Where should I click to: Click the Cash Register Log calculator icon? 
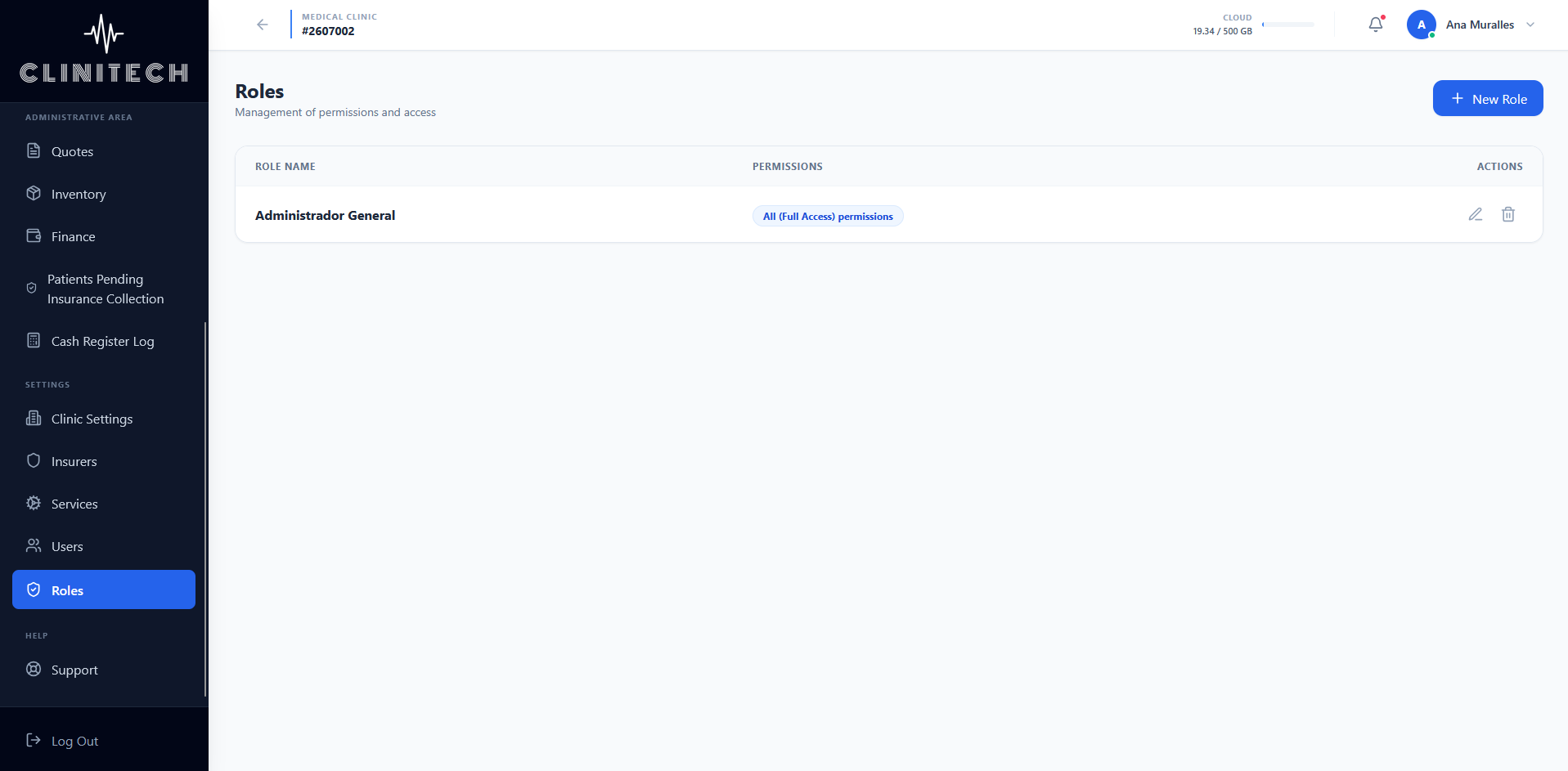point(34,340)
